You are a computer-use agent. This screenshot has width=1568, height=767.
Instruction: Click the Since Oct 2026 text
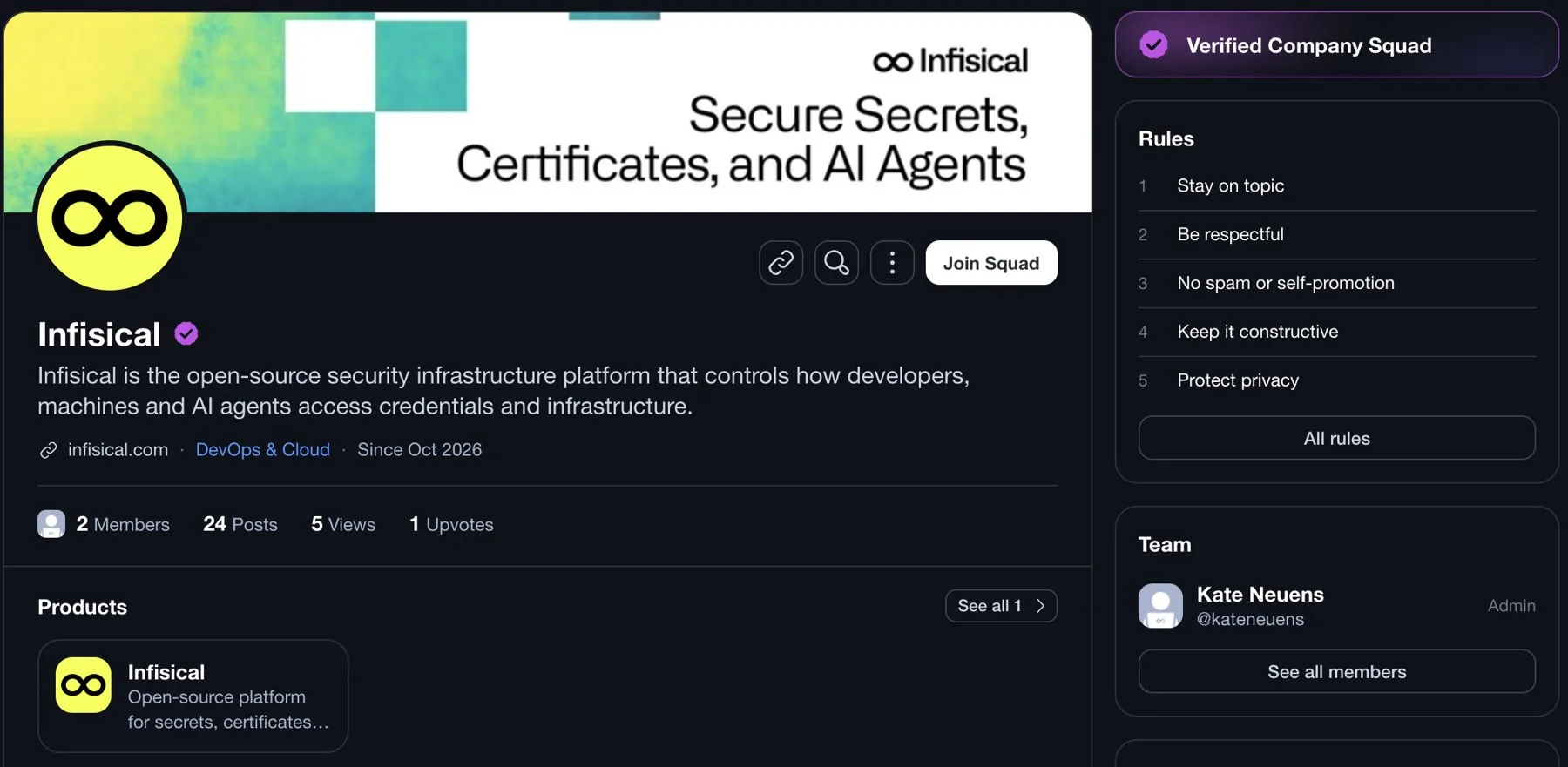419,449
